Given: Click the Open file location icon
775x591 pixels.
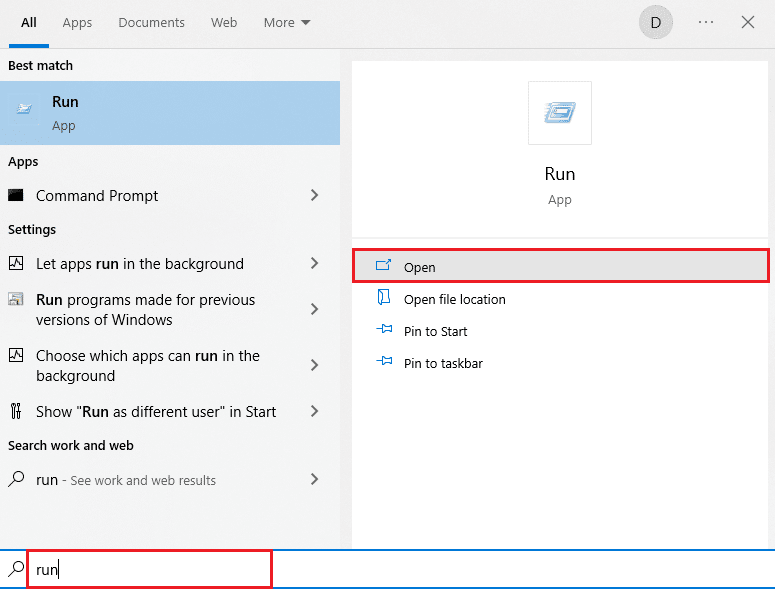Looking at the screenshot, I should 384,299.
